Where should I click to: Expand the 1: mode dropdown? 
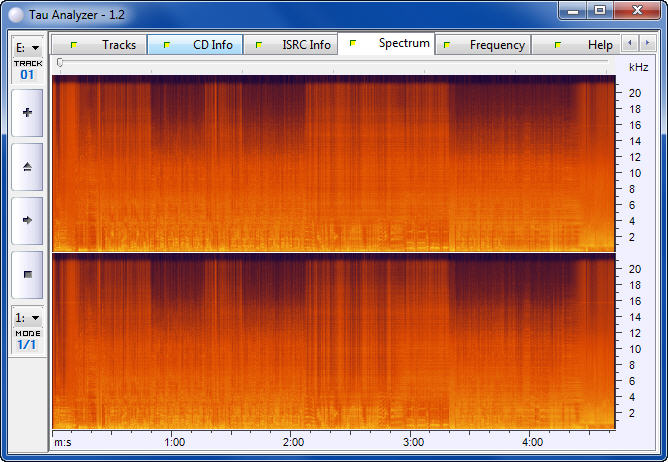pyautogui.click(x=27, y=317)
